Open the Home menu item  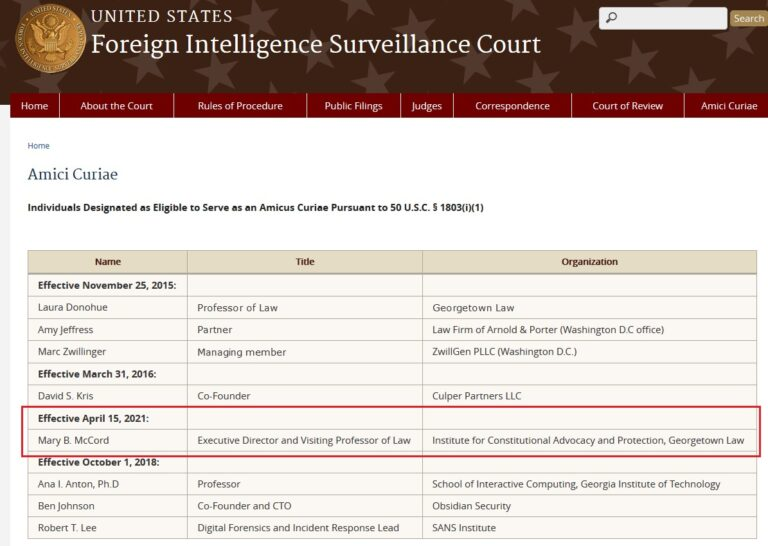click(x=35, y=106)
